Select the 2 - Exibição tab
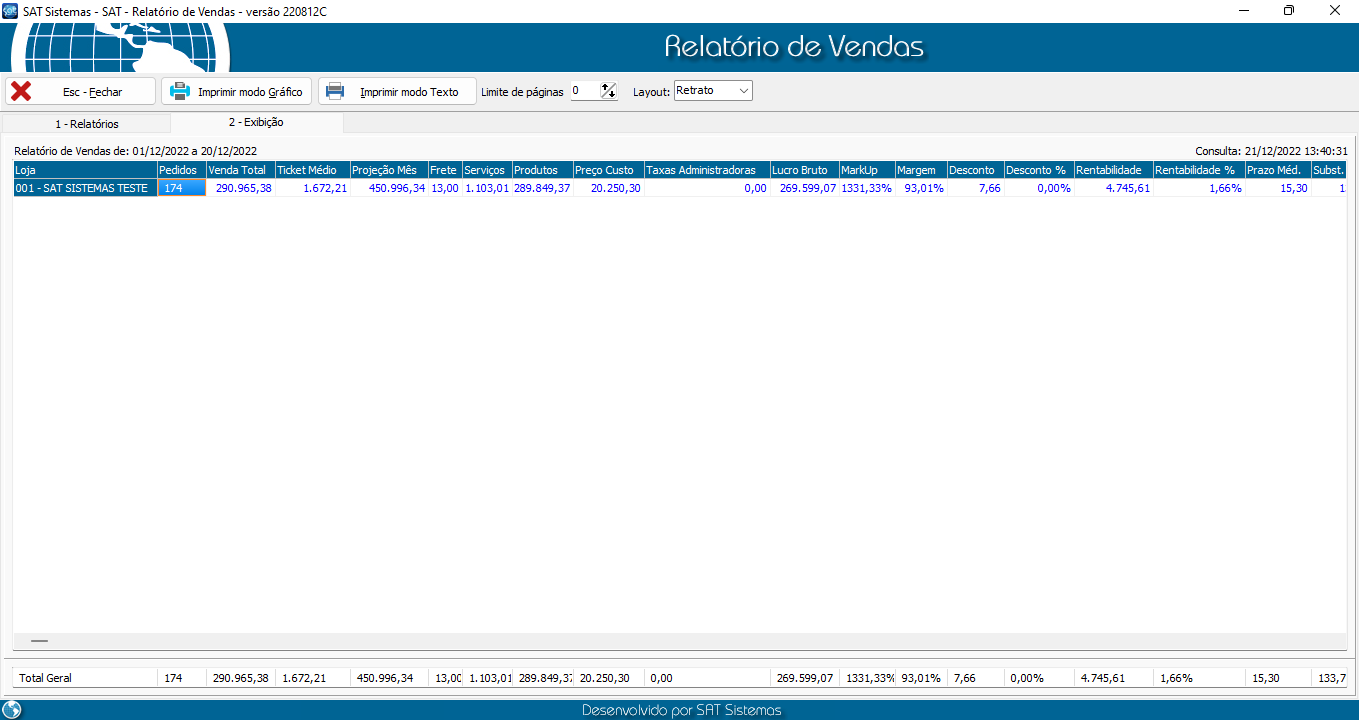This screenshot has height=720, width=1359. click(x=256, y=123)
